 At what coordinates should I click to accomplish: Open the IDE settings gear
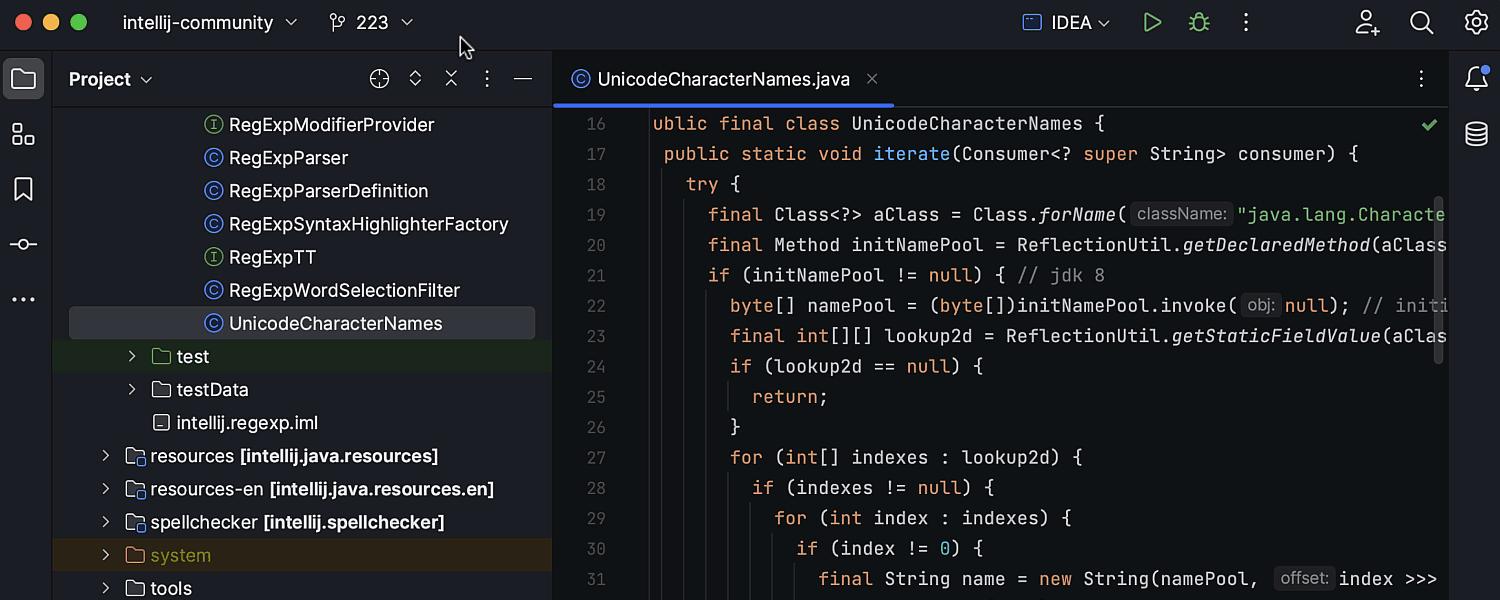tap(1477, 22)
